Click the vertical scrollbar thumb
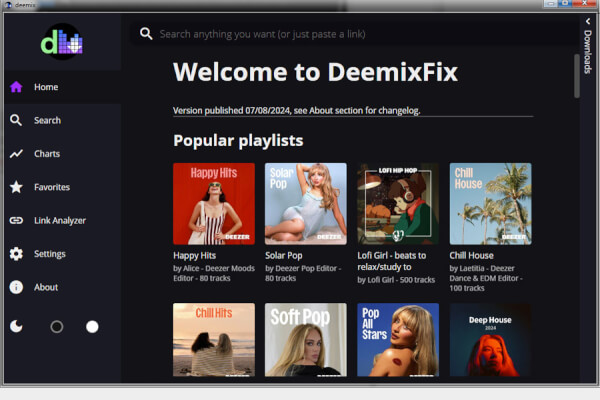Screen dimensions: 600x400 577,76
